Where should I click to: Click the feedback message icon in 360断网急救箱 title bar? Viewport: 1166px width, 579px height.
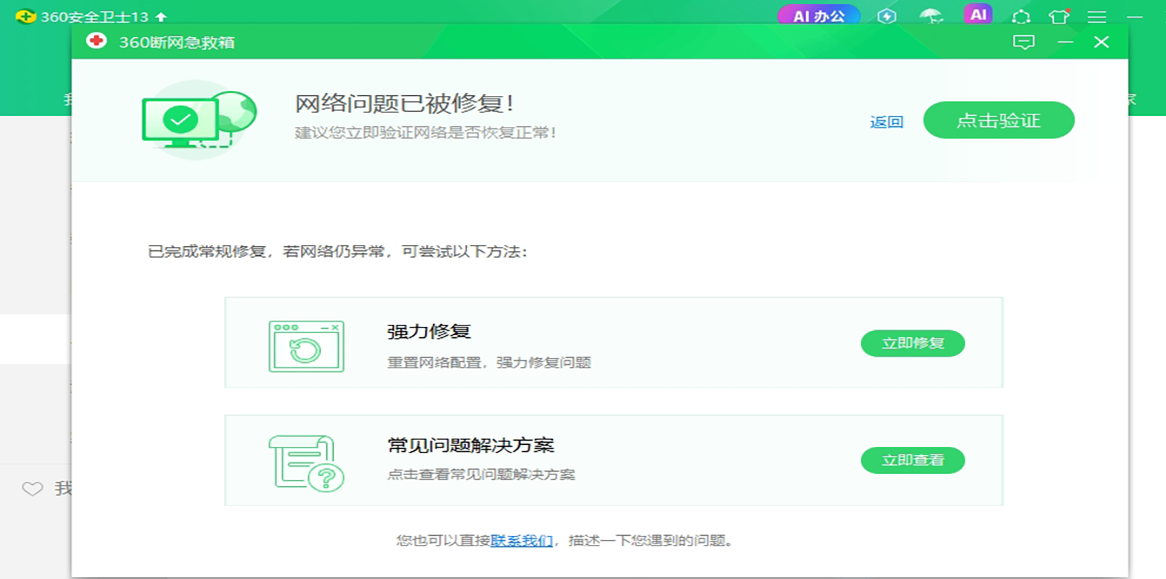point(1024,42)
